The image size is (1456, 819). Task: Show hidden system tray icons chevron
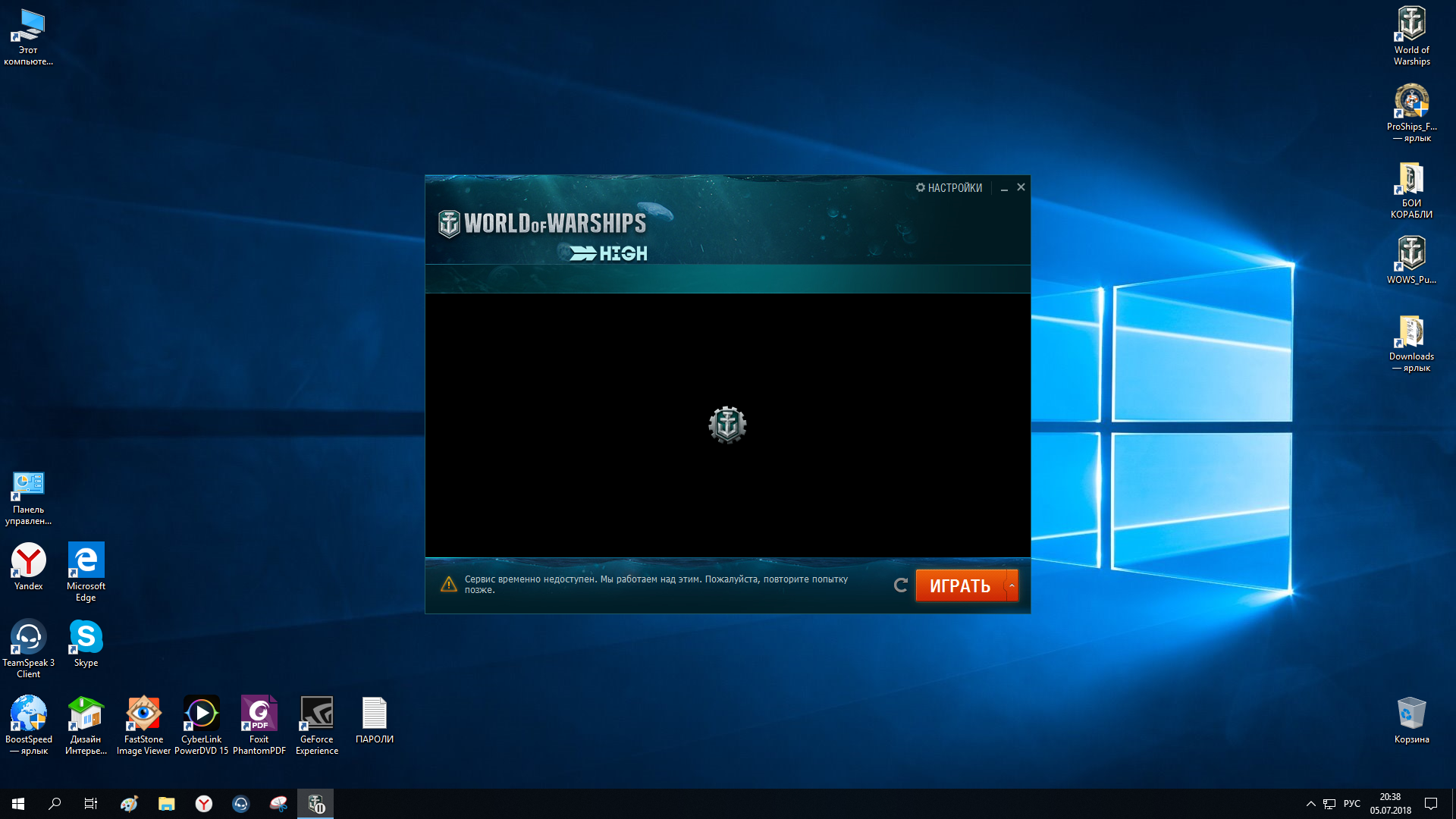click(x=1311, y=804)
